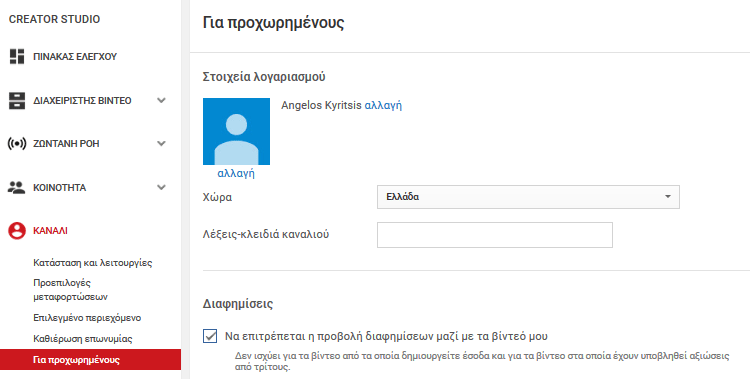Open Επιλεγμένο περιεχόμενο submenu entry
Image resolution: width=750 pixels, height=379 pixels.
point(87,318)
